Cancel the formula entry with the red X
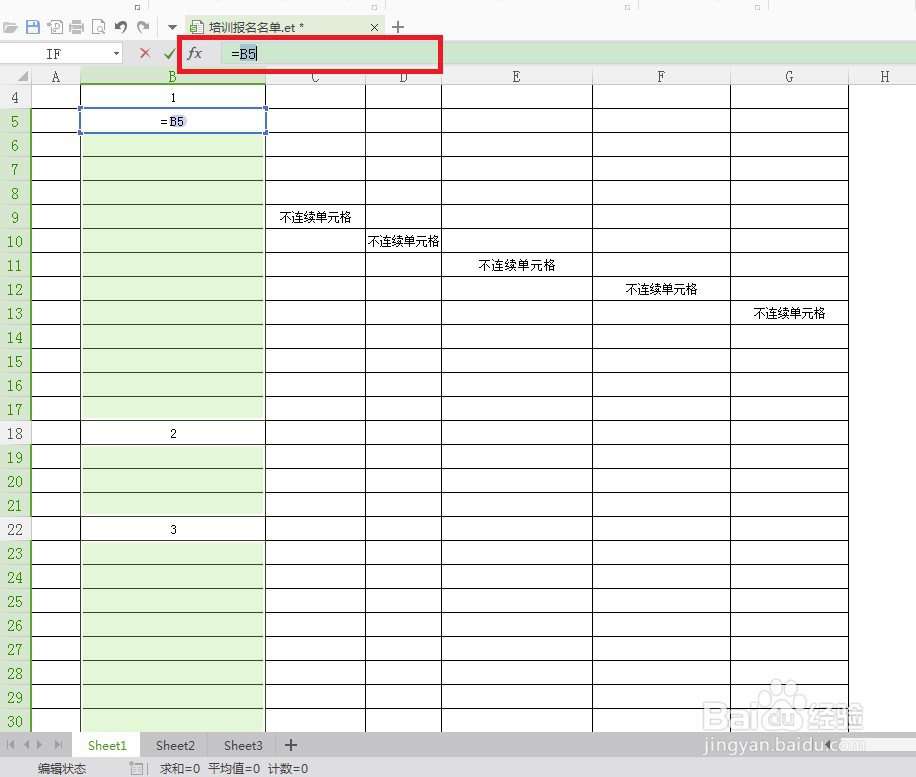916x777 pixels. pos(145,53)
